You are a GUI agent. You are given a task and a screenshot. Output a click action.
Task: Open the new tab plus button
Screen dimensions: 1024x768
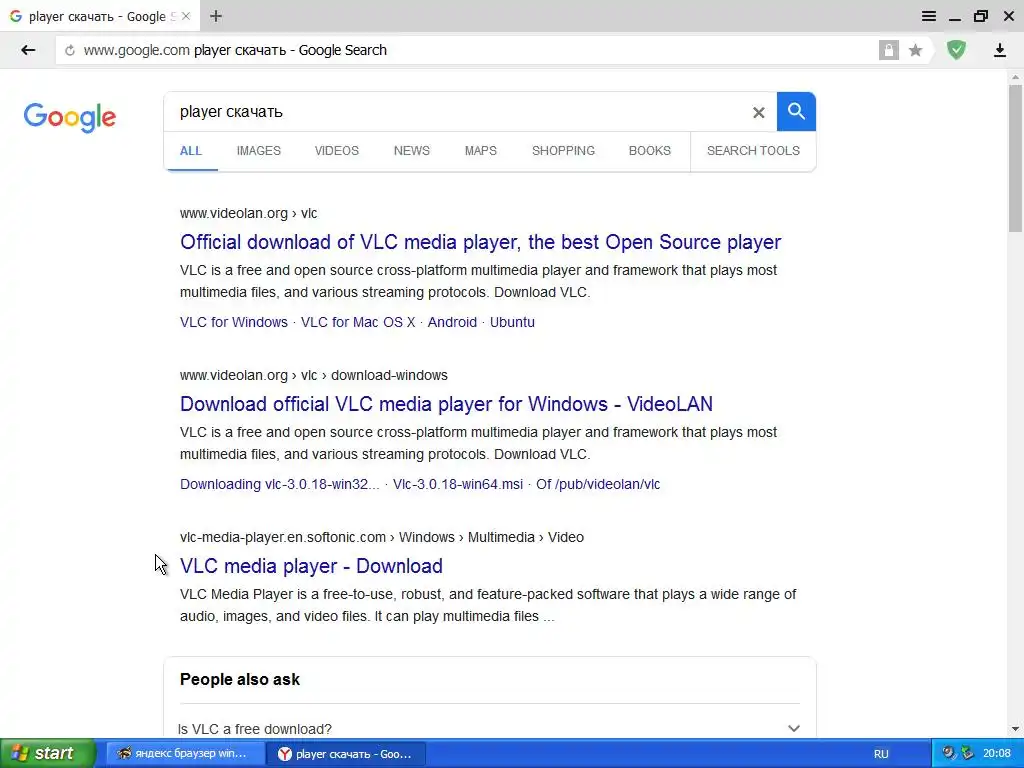[216, 16]
